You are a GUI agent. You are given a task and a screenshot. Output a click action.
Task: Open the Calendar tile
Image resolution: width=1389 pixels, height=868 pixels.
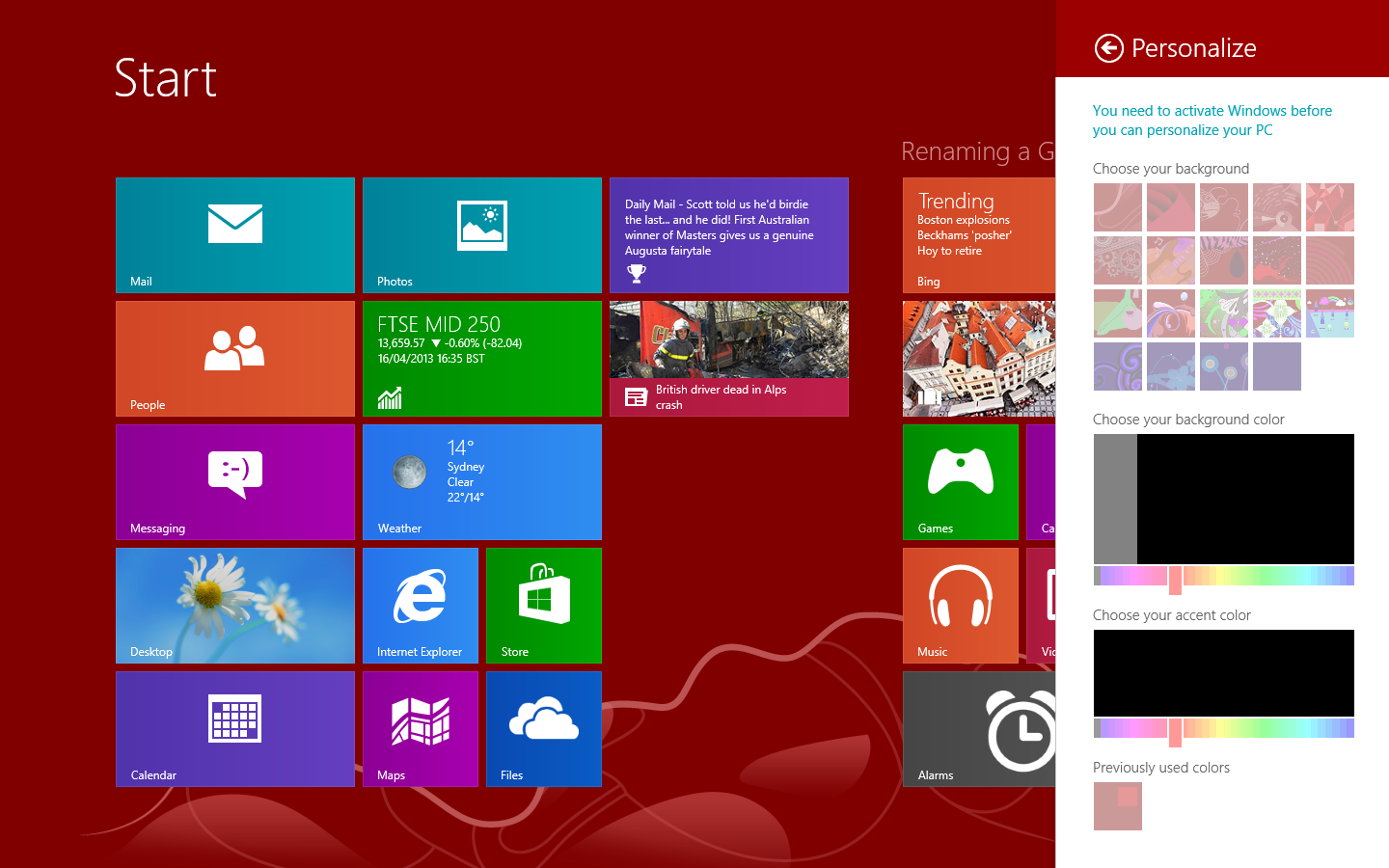pyautogui.click(x=235, y=729)
